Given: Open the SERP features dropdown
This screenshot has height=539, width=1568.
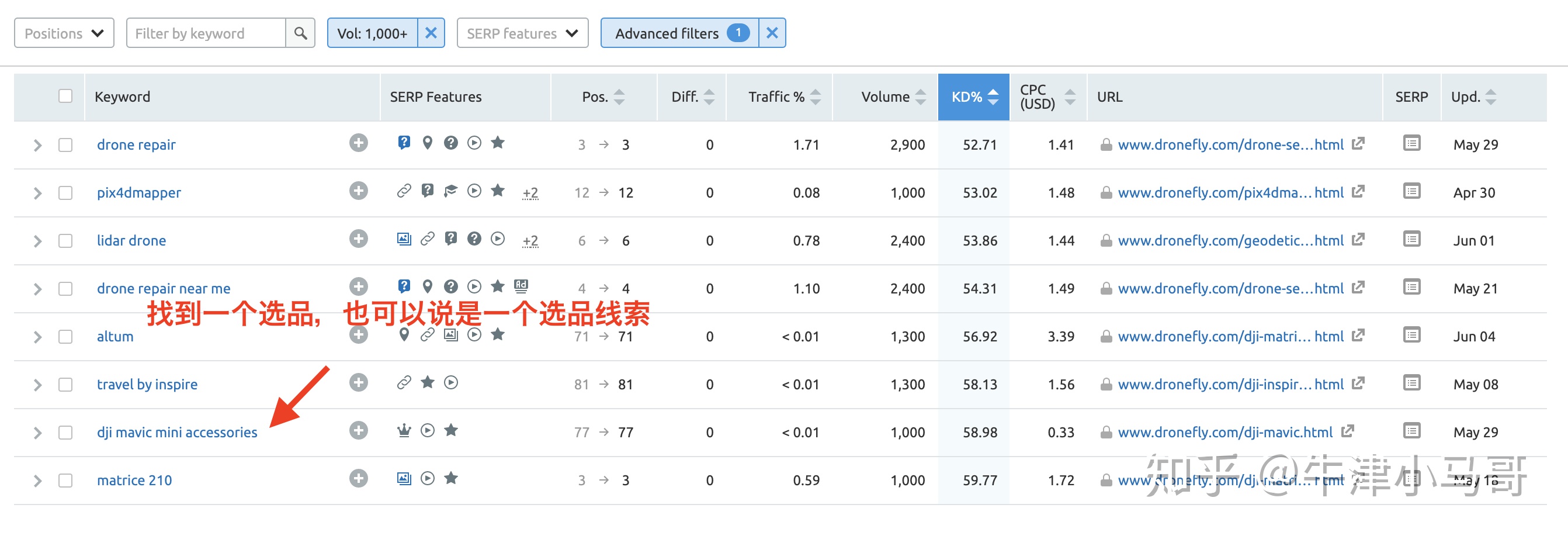Looking at the screenshot, I should 522,33.
